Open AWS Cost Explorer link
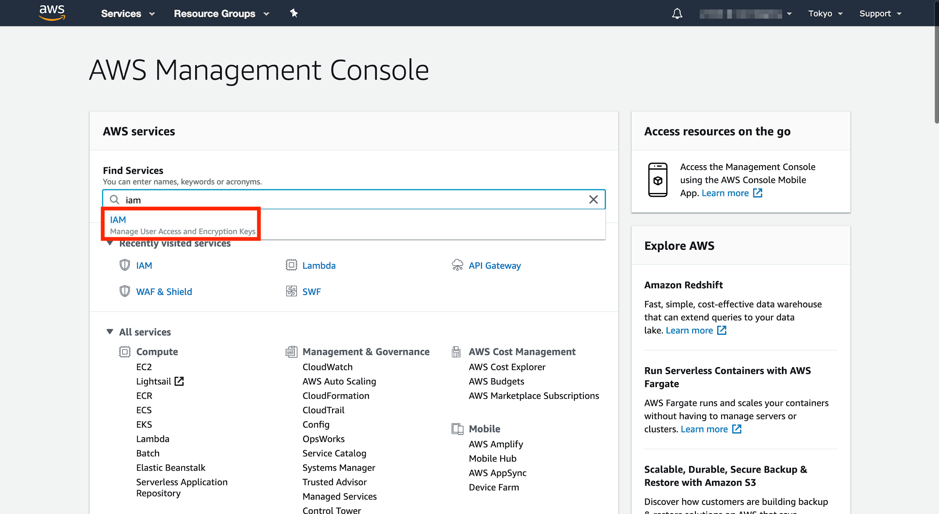The width and height of the screenshot is (939, 514). click(507, 367)
